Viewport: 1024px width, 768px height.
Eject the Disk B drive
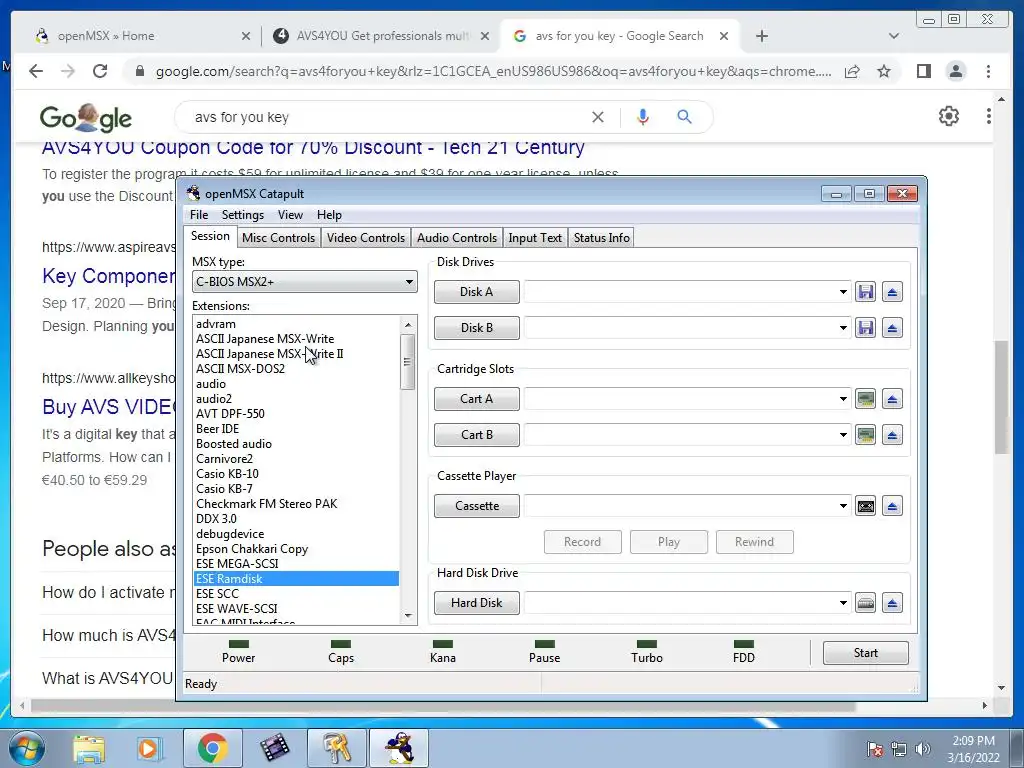(892, 328)
